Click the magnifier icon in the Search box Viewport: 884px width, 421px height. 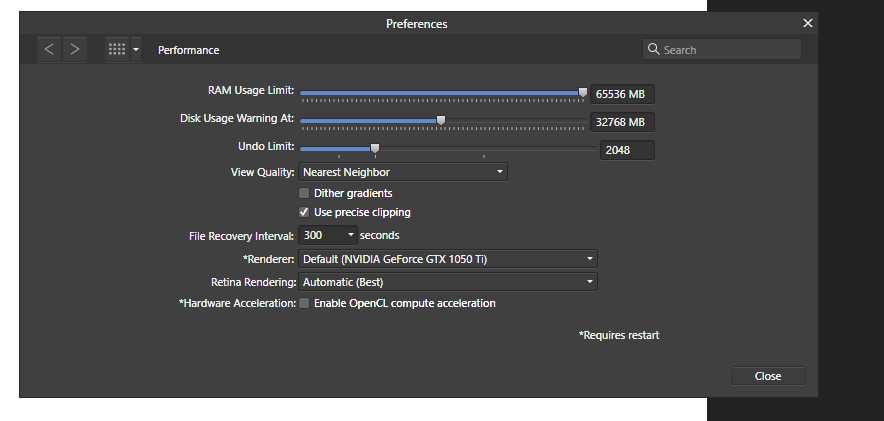(x=653, y=49)
